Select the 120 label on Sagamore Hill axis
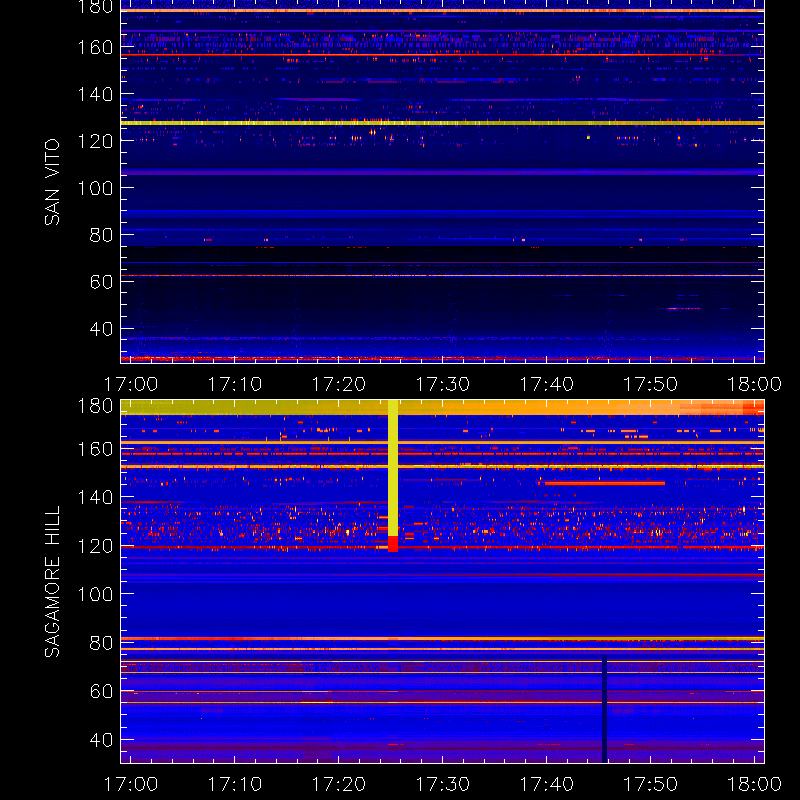800x800 pixels. tap(95, 546)
